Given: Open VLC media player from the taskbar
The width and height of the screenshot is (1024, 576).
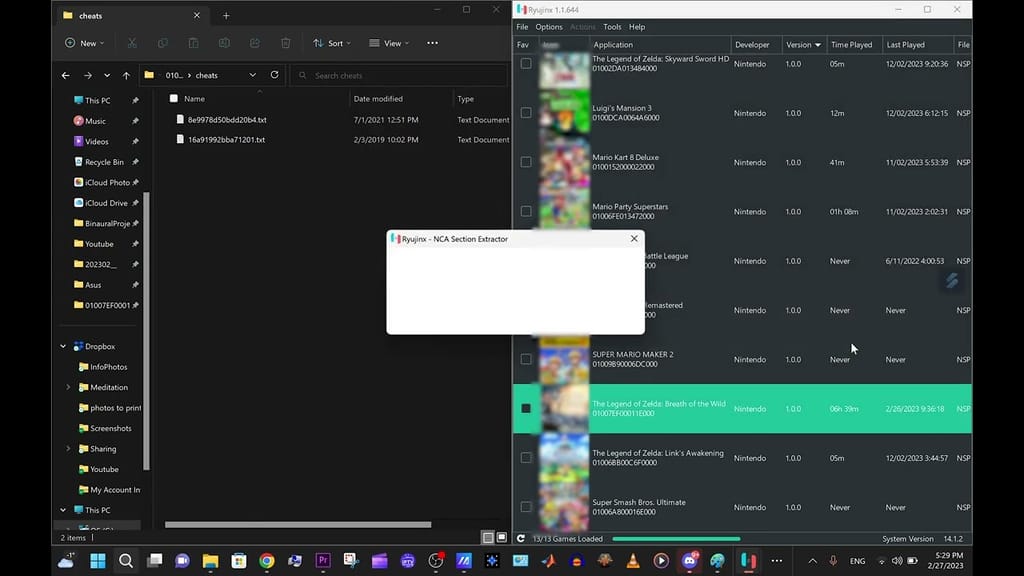Looking at the screenshot, I should point(633,561).
